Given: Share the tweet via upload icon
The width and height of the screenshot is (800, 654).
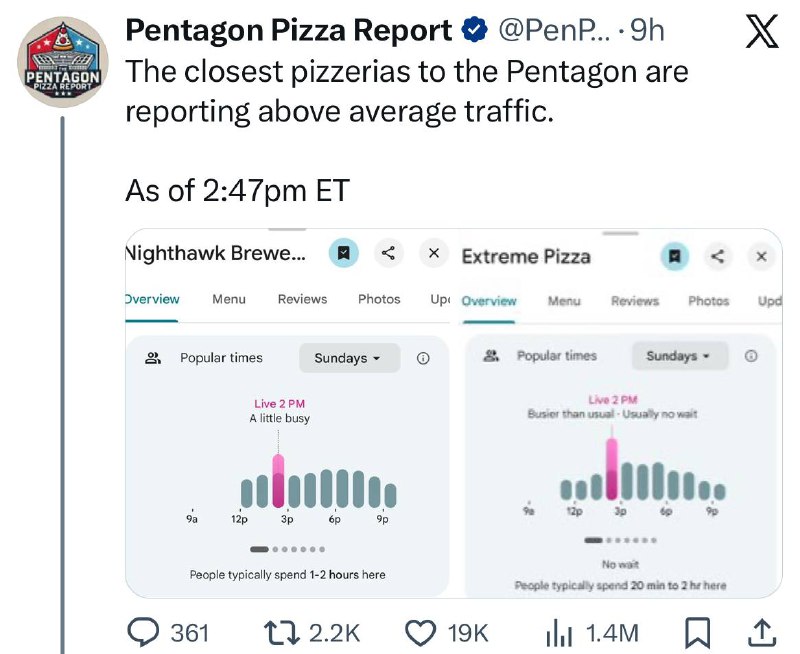Looking at the screenshot, I should point(760,632).
